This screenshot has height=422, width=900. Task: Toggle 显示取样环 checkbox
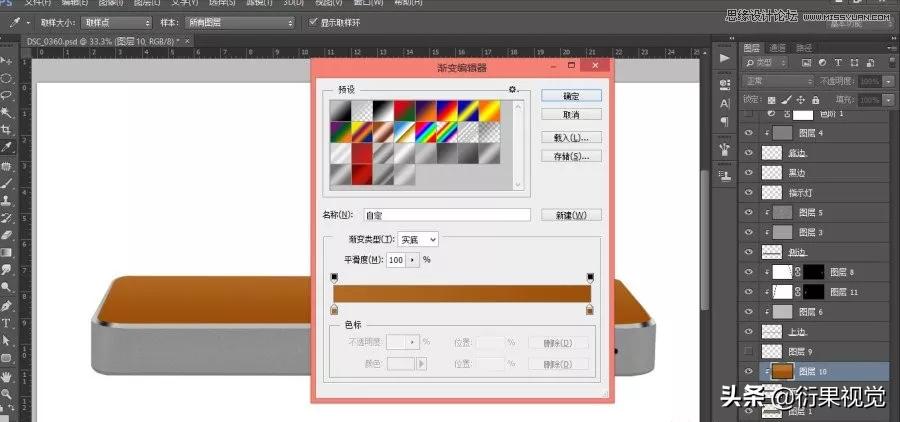pos(313,22)
